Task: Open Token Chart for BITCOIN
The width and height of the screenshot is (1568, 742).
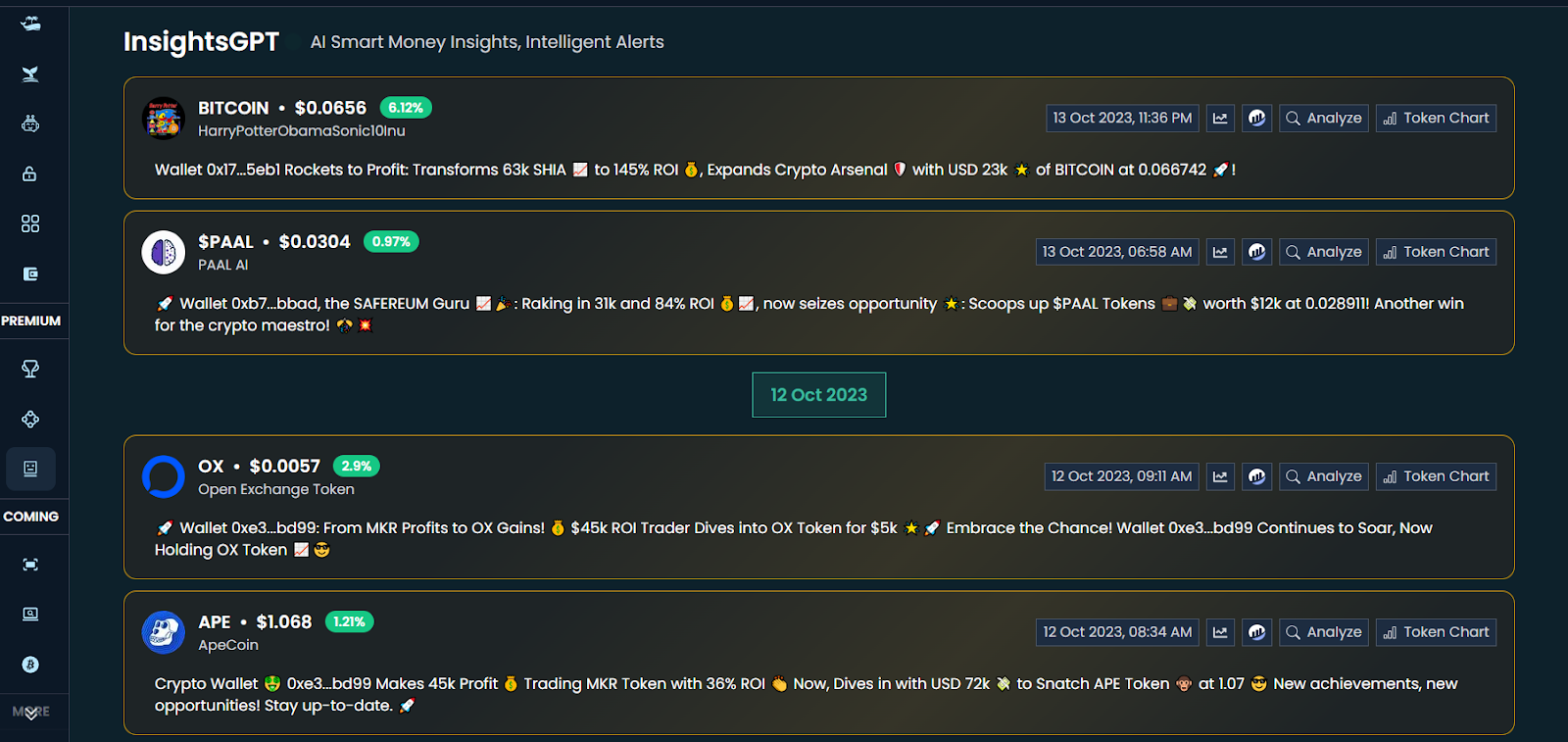Action: pos(1436,118)
